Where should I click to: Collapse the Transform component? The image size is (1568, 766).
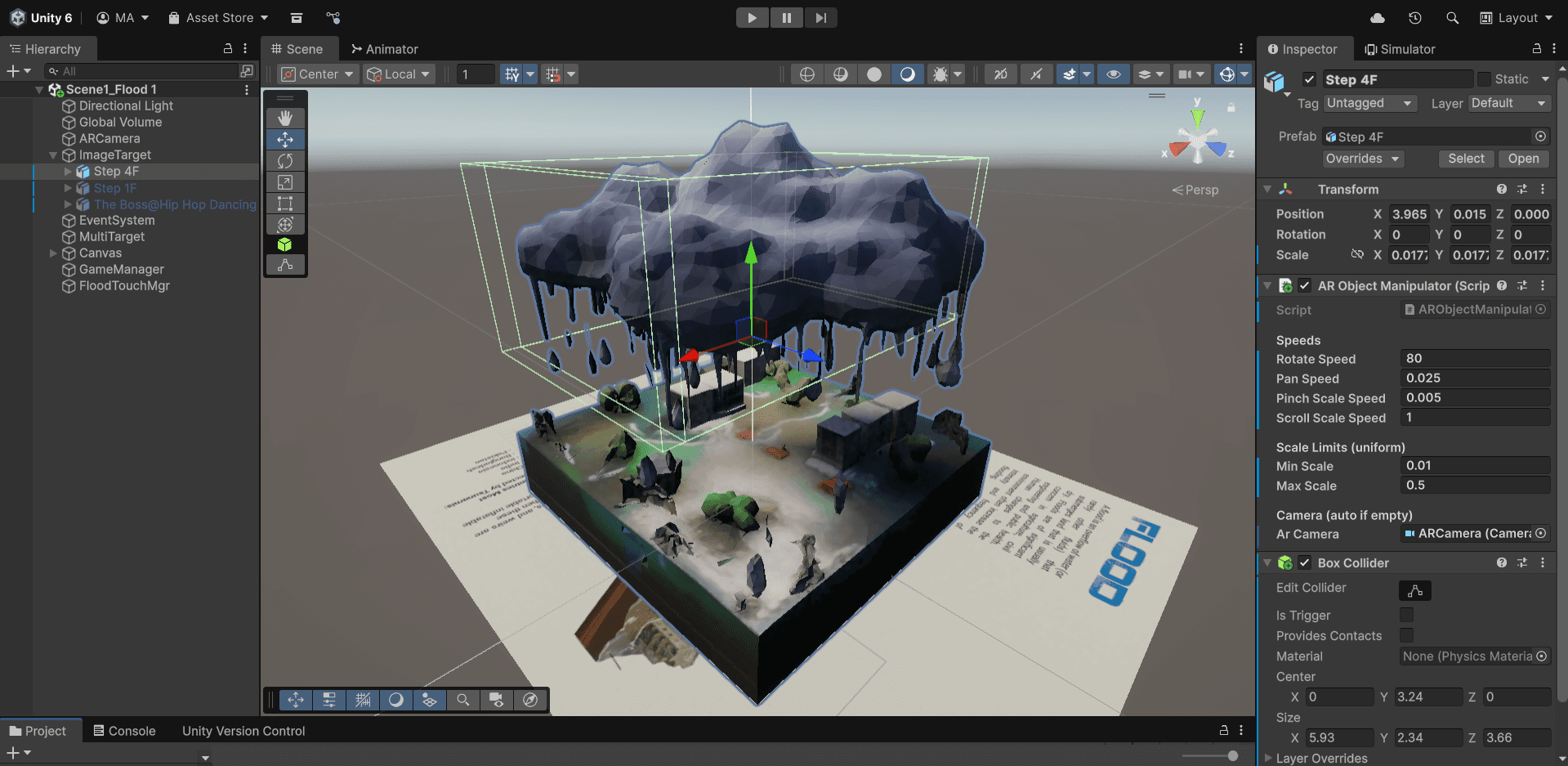[x=1267, y=189]
